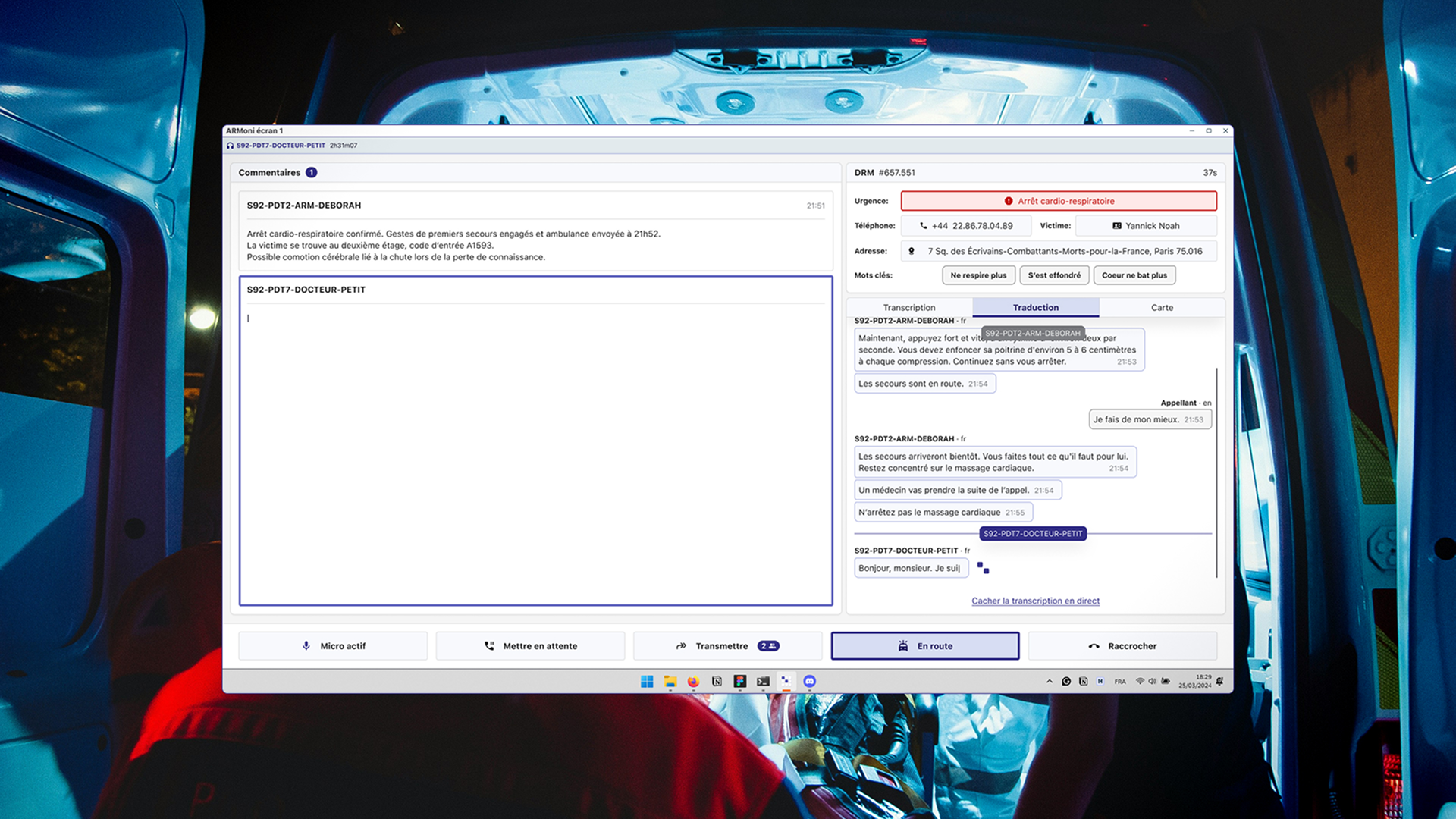
Task: Click the Wi-Fi network tray icon
Action: coord(1140,682)
